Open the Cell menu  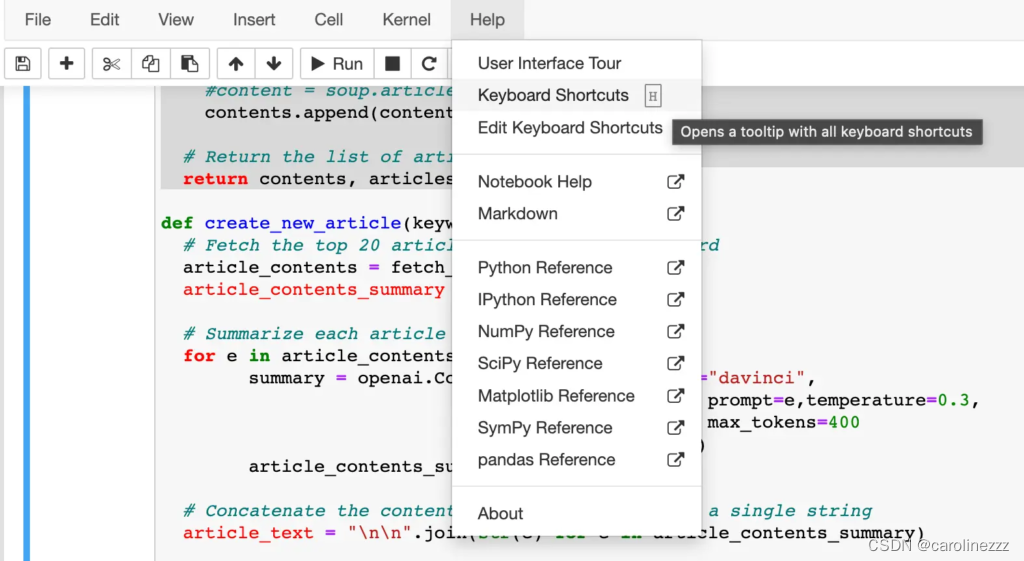[328, 20]
